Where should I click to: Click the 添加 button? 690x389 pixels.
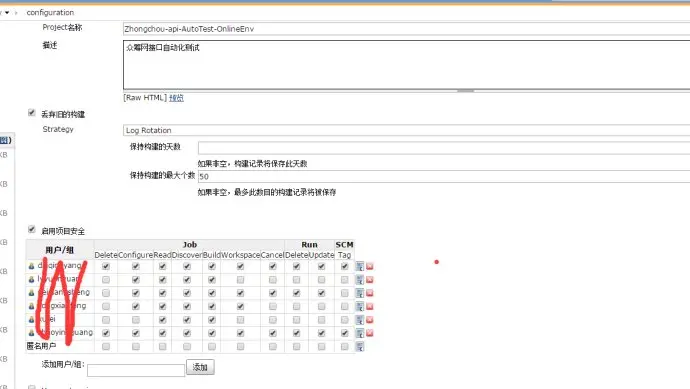pyautogui.click(x=200, y=367)
